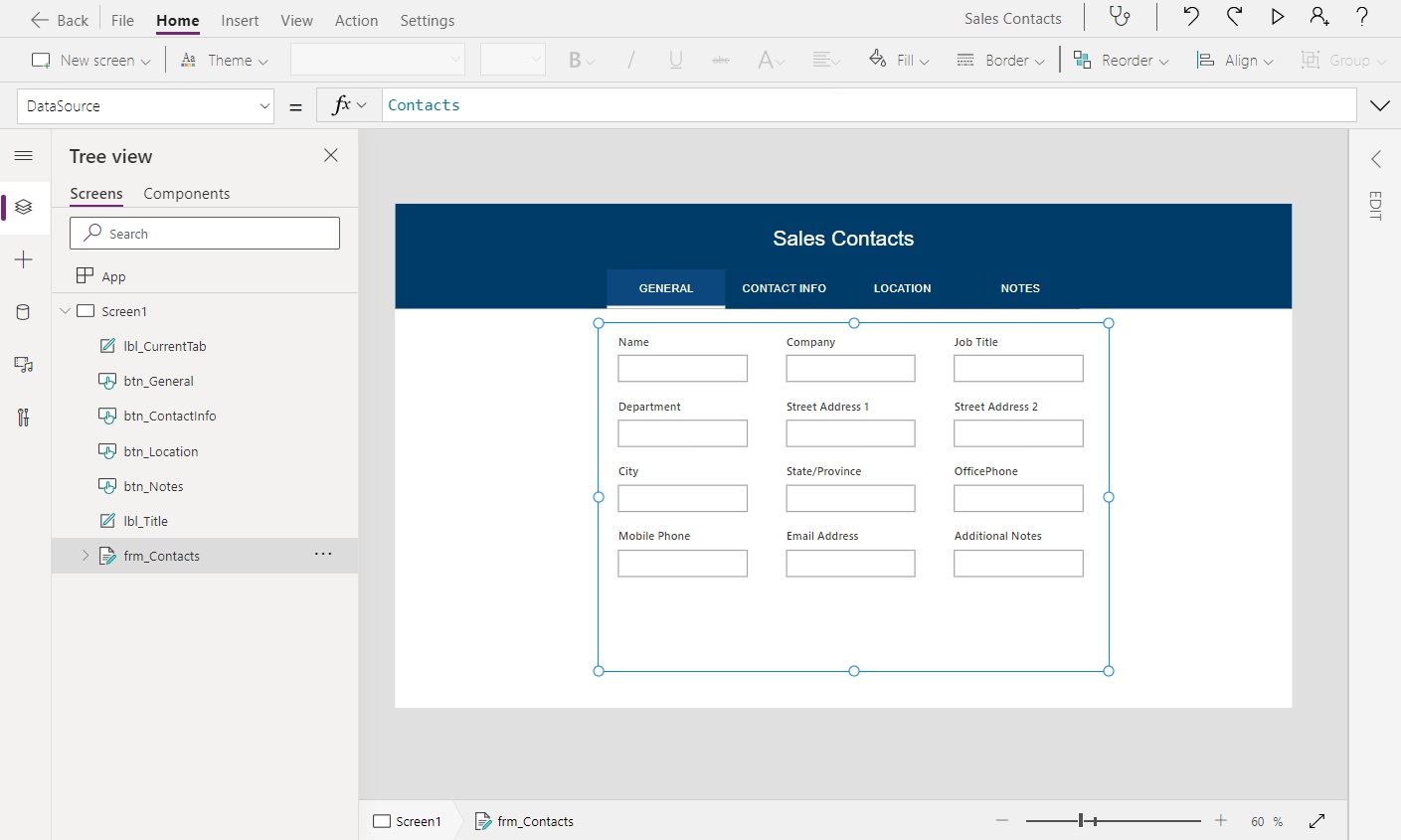Open the frm_Contacts options ellipsis

coord(322,554)
